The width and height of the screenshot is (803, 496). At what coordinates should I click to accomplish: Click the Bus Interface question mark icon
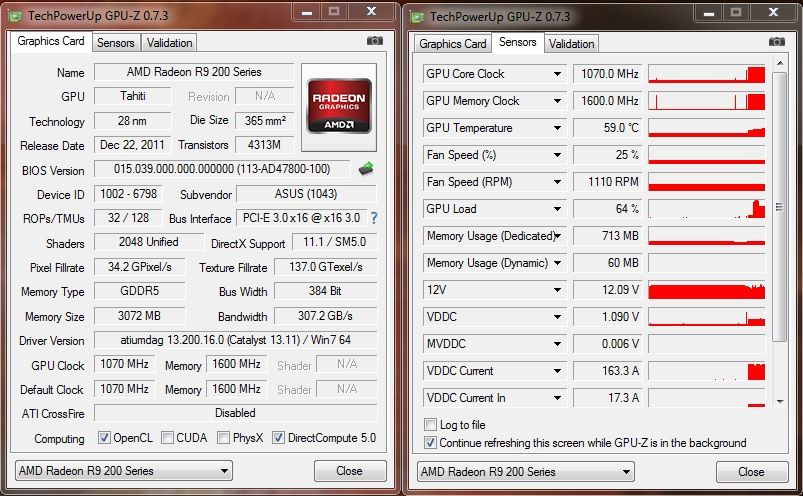coord(374,218)
